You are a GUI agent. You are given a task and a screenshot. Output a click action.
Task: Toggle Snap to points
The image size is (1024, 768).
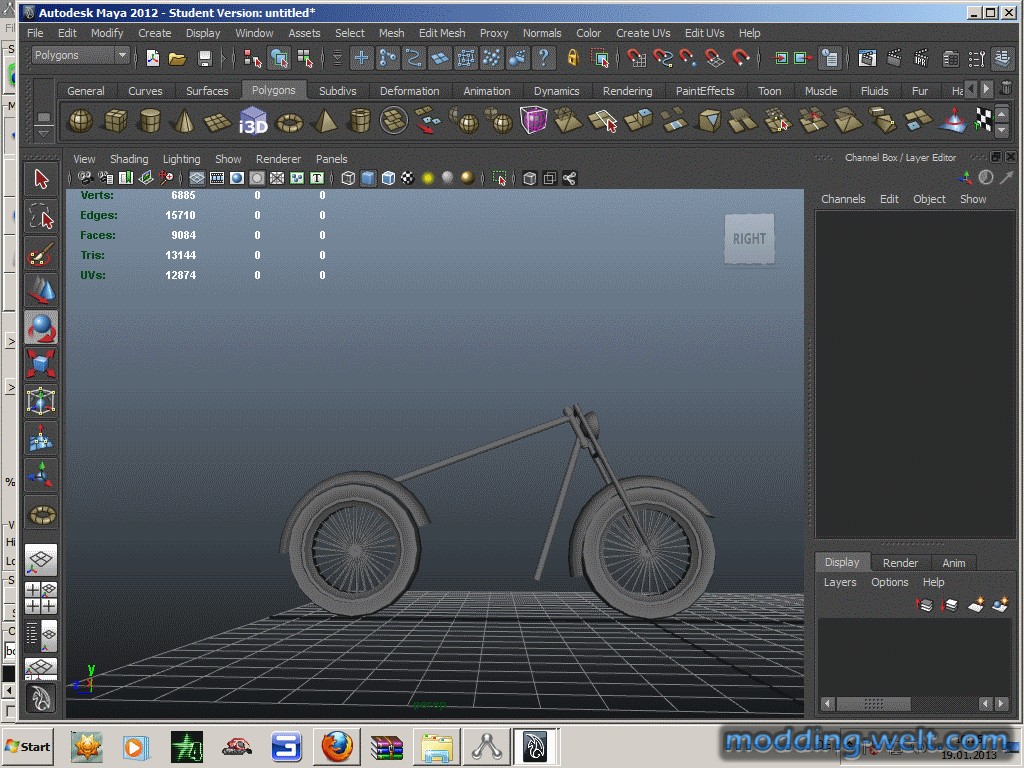pyautogui.click(x=688, y=58)
